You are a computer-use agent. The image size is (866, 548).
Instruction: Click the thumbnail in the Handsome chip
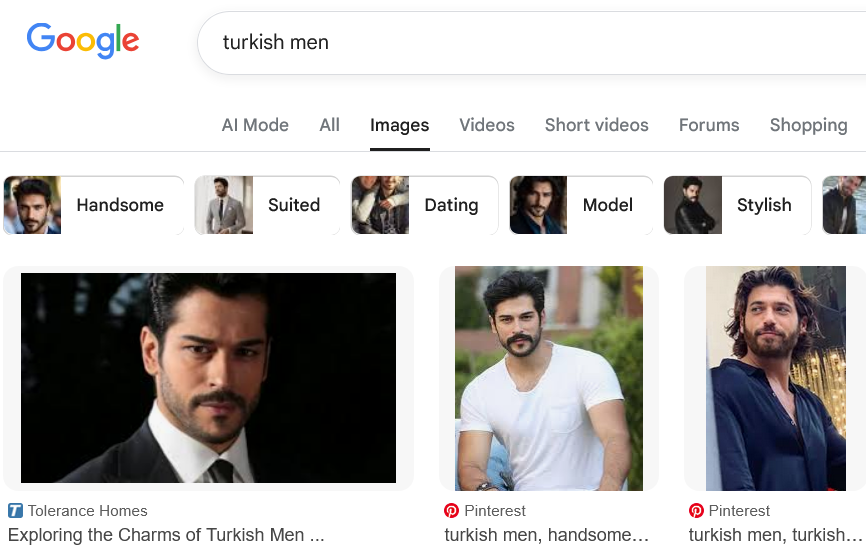click(32, 205)
